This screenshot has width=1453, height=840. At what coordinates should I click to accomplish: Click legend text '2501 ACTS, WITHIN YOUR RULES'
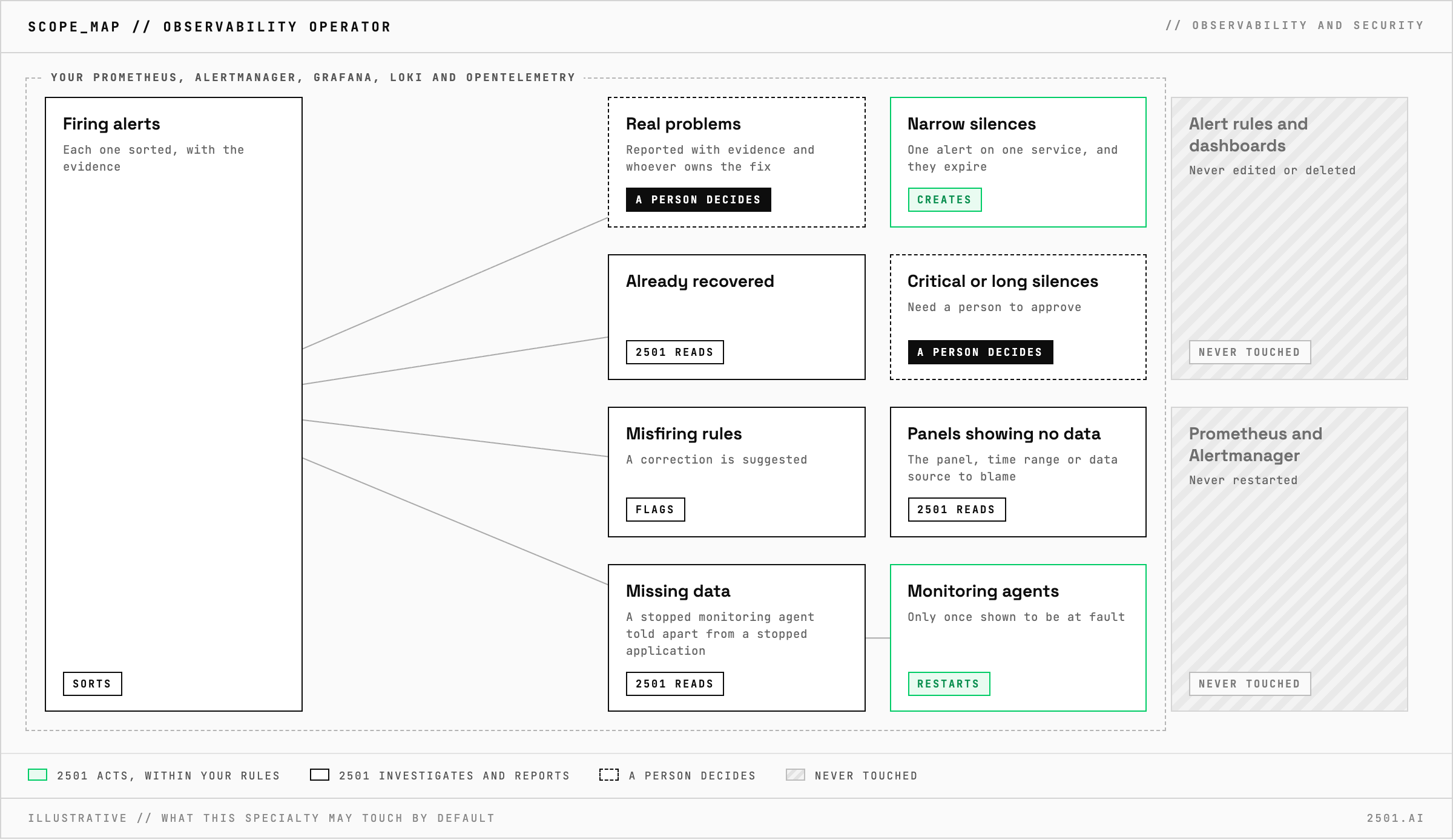(x=168, y=776)
